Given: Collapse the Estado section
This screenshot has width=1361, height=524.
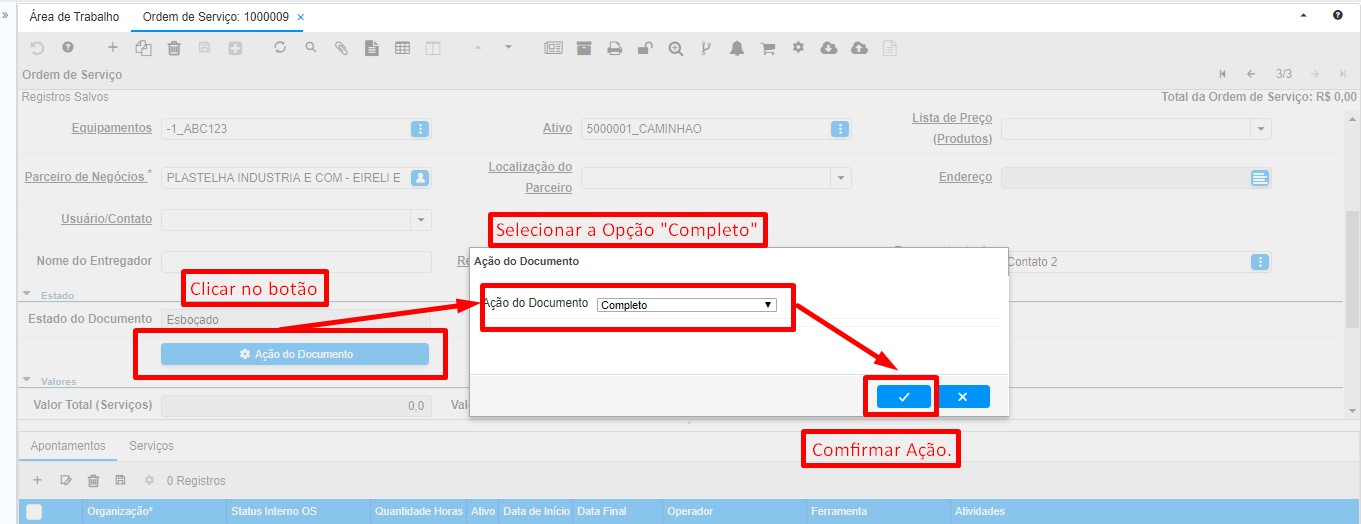Looking at the screenshot, I should 27,295.
